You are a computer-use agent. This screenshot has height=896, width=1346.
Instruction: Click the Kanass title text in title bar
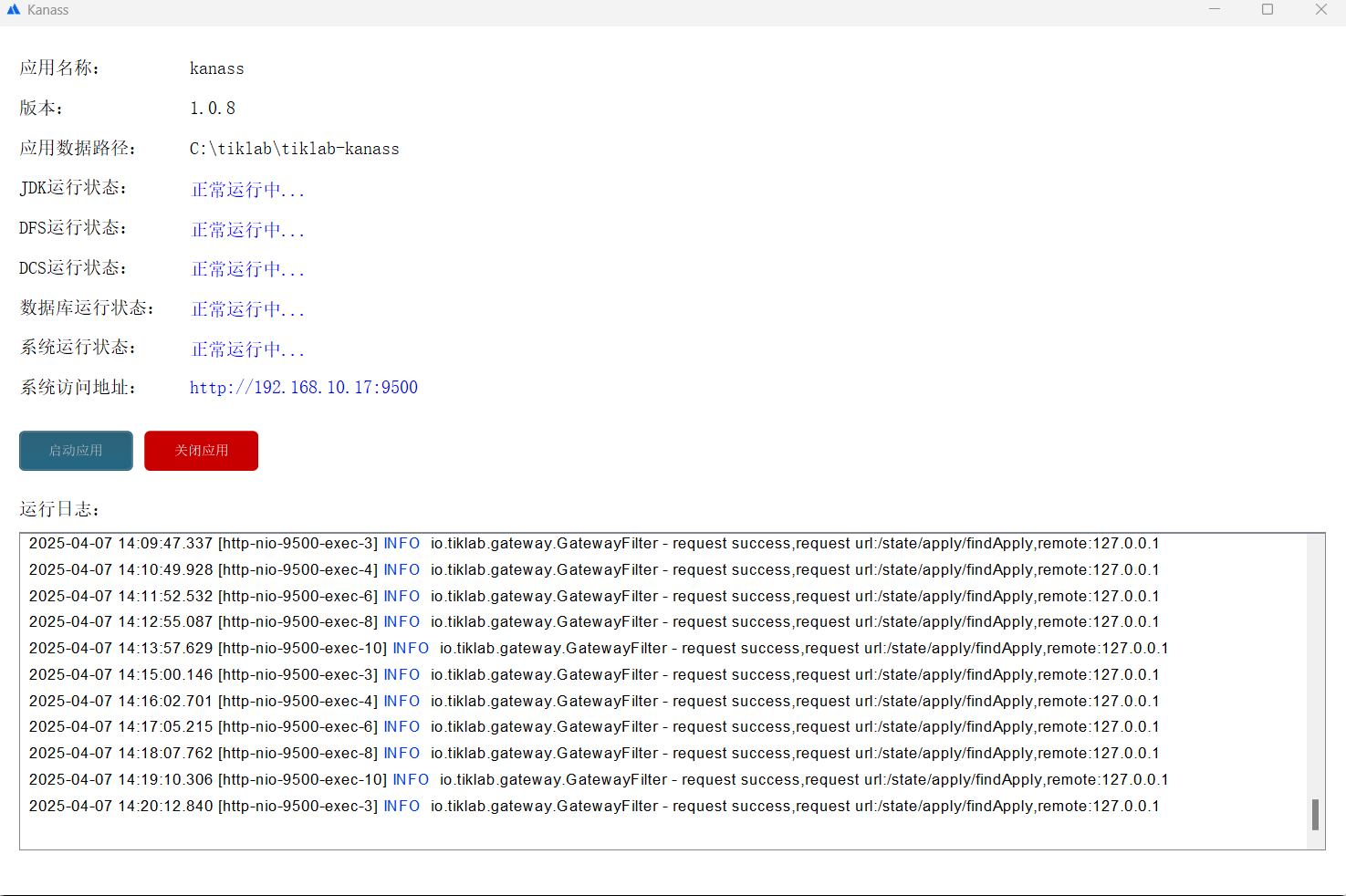click(x=47, y=10)
